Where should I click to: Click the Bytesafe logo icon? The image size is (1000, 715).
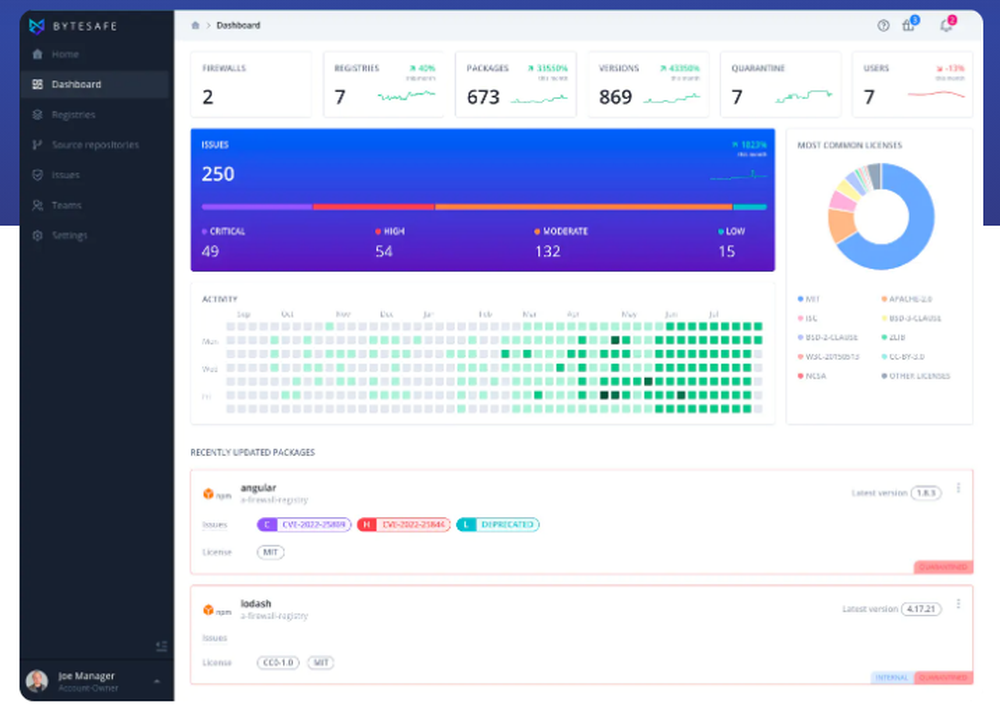[37, 26]
